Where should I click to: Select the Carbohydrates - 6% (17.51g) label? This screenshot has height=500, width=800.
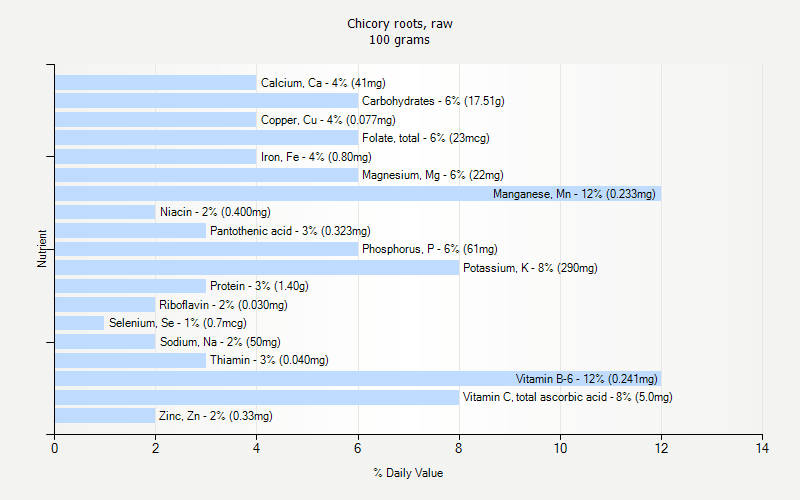coord(433,101)
